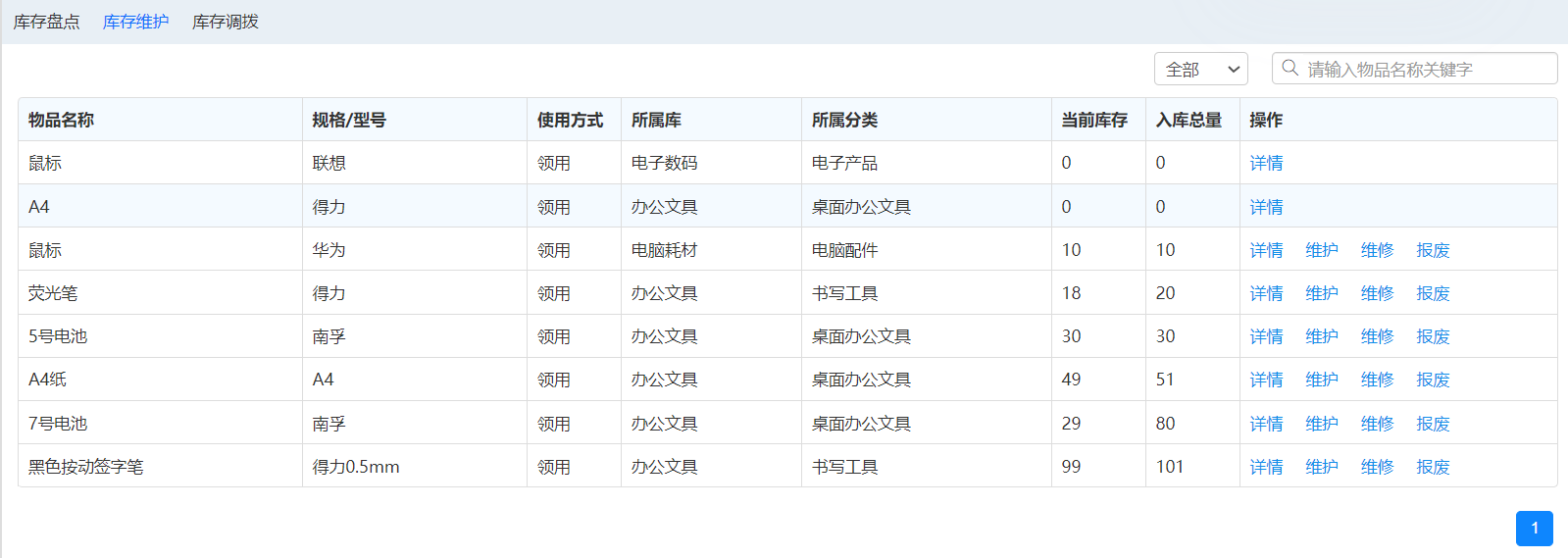1568x558 pixels.
Task: Switch to the 库存盘点 tab
Action: pos(46,22)
